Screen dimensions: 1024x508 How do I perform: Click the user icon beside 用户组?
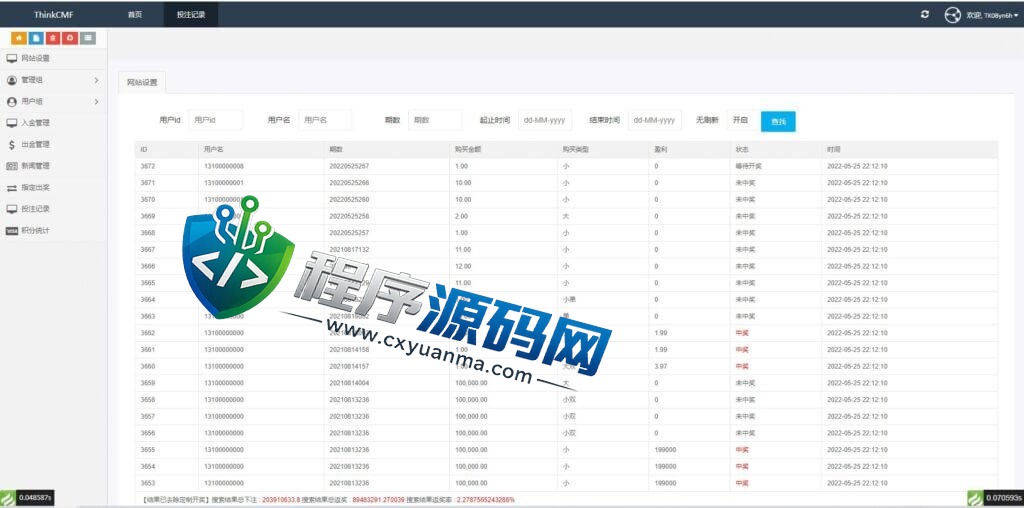[x=12, y=101]
